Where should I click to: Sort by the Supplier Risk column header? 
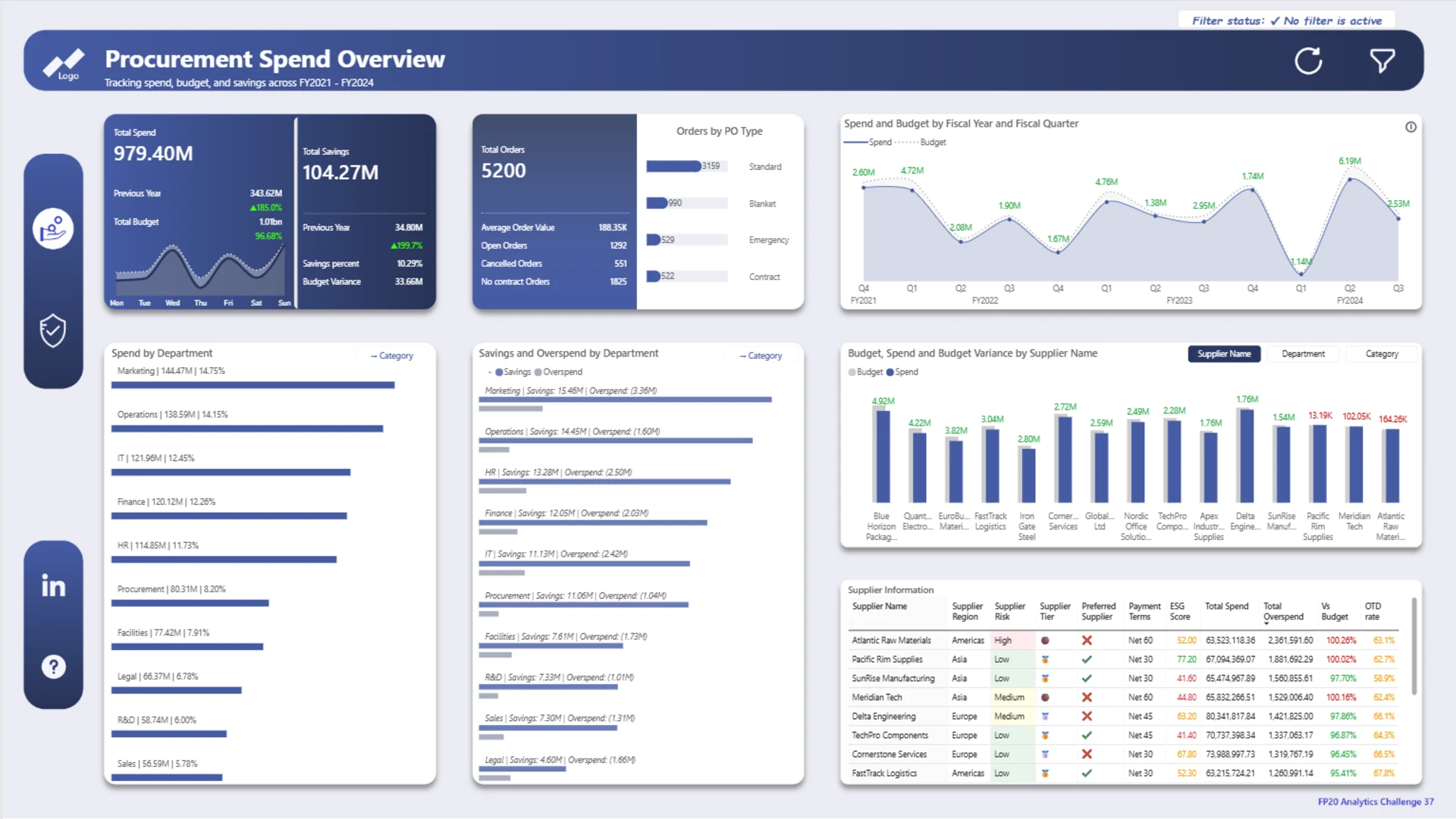[1009, 611]
